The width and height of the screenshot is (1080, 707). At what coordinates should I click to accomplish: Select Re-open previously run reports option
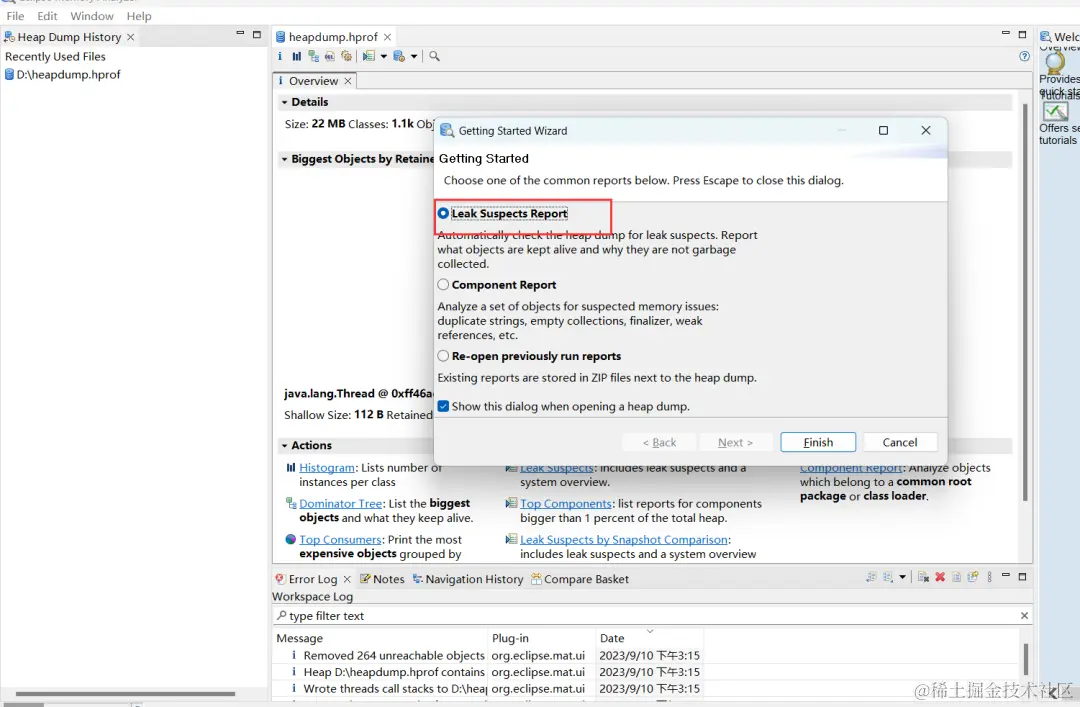coord(443,356)
